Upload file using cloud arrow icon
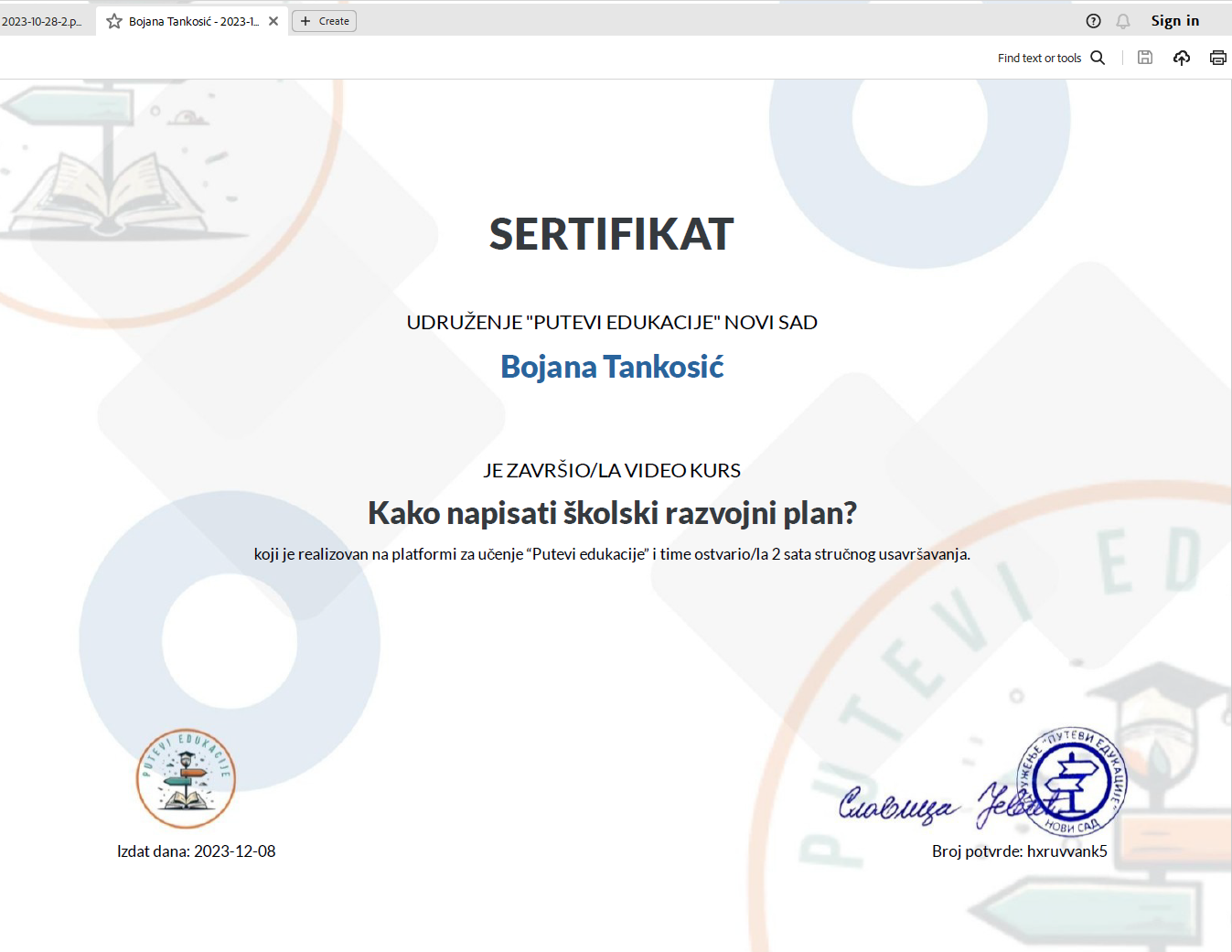 [1182, 58]
